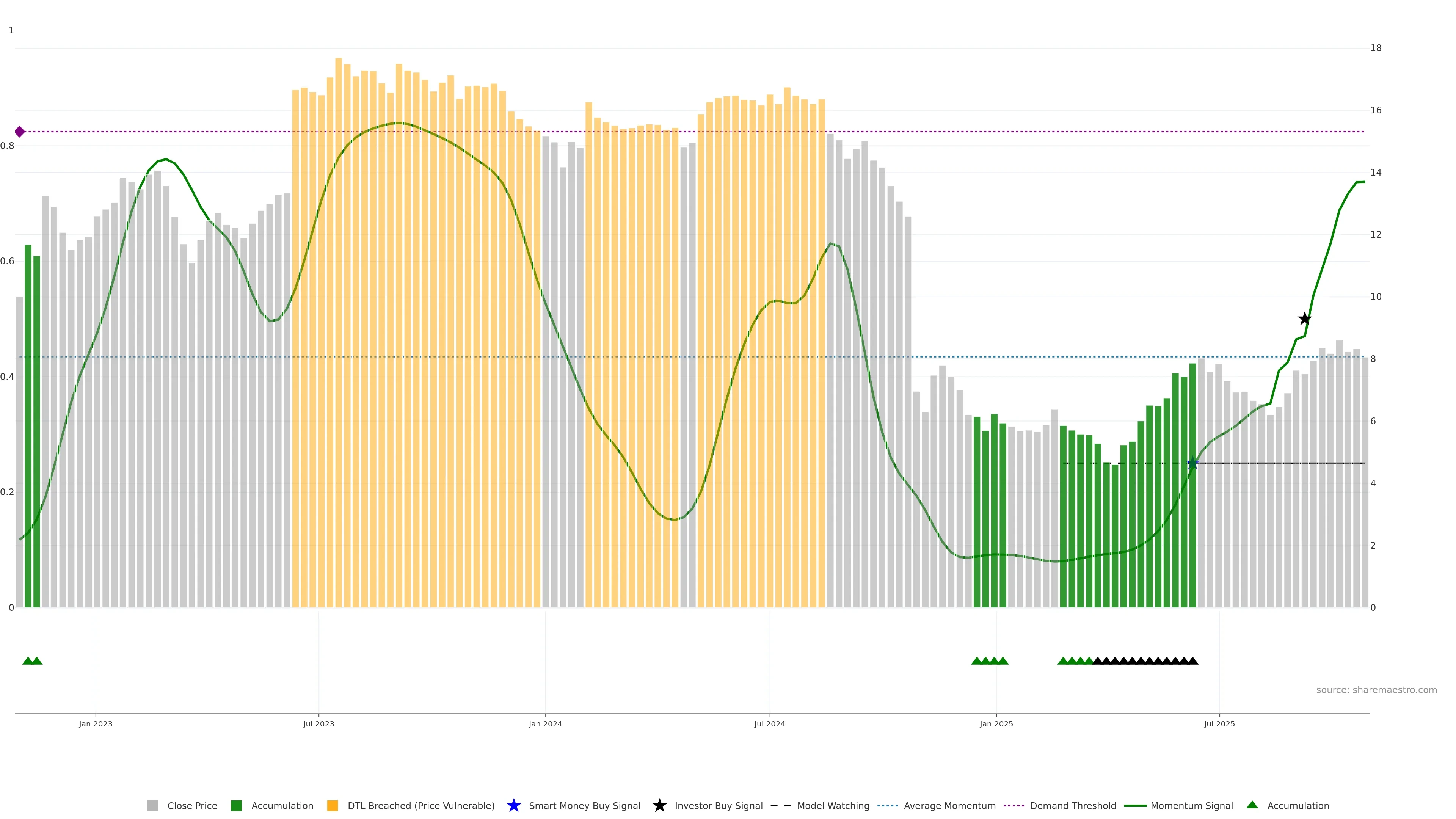Hide Demand Threshold line via legend

1072,805
